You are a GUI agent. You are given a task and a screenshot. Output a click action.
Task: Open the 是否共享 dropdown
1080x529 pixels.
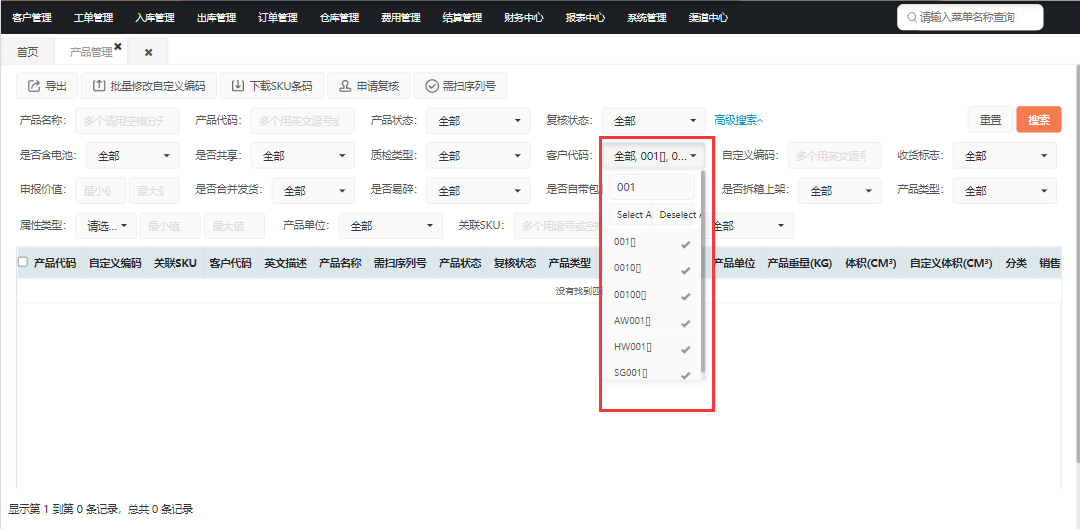(x=302, y=156)
